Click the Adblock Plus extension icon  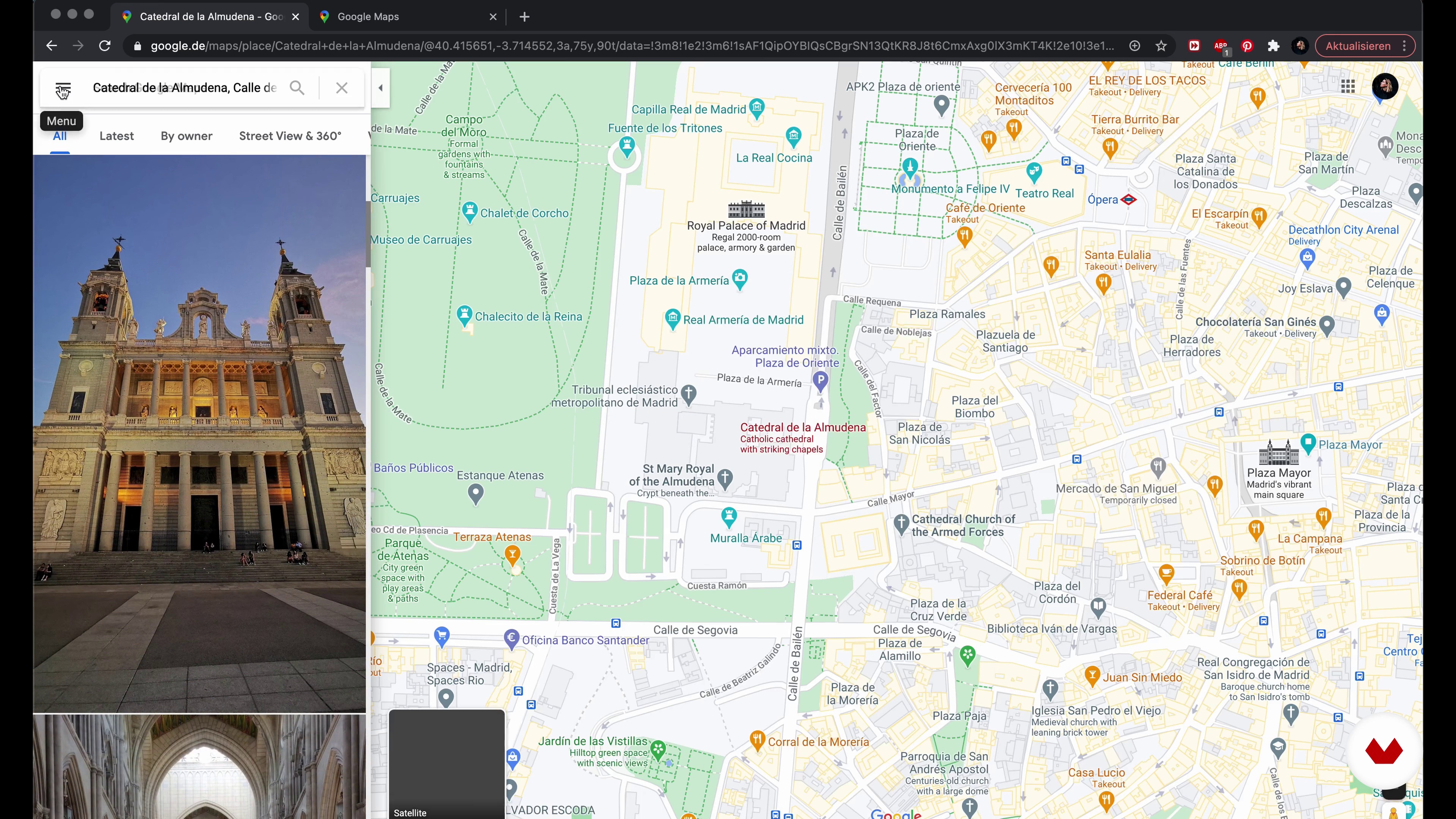click(x=1220, y=47)
